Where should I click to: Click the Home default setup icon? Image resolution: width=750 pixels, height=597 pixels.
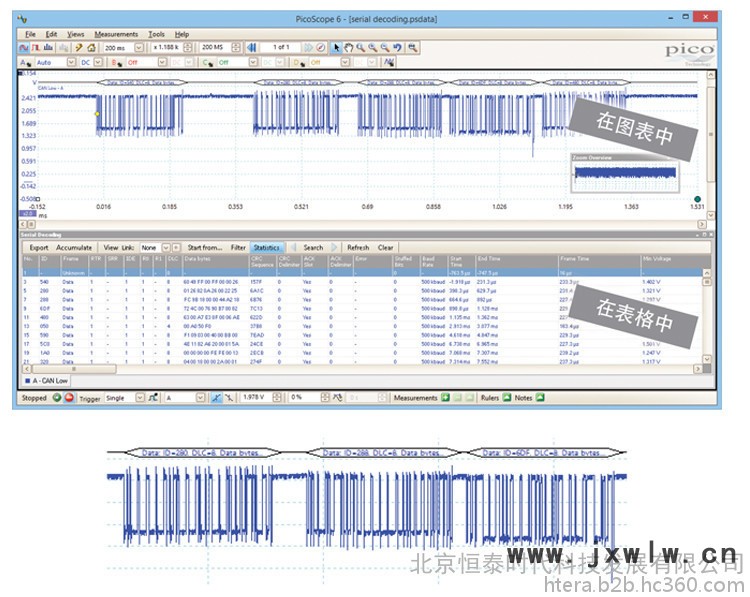click(91, 47)
